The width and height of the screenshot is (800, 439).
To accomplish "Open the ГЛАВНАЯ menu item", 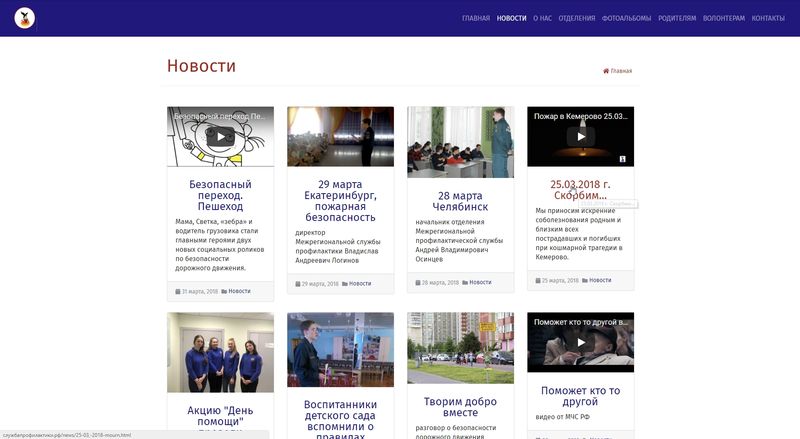I will [x=476, y=18].
